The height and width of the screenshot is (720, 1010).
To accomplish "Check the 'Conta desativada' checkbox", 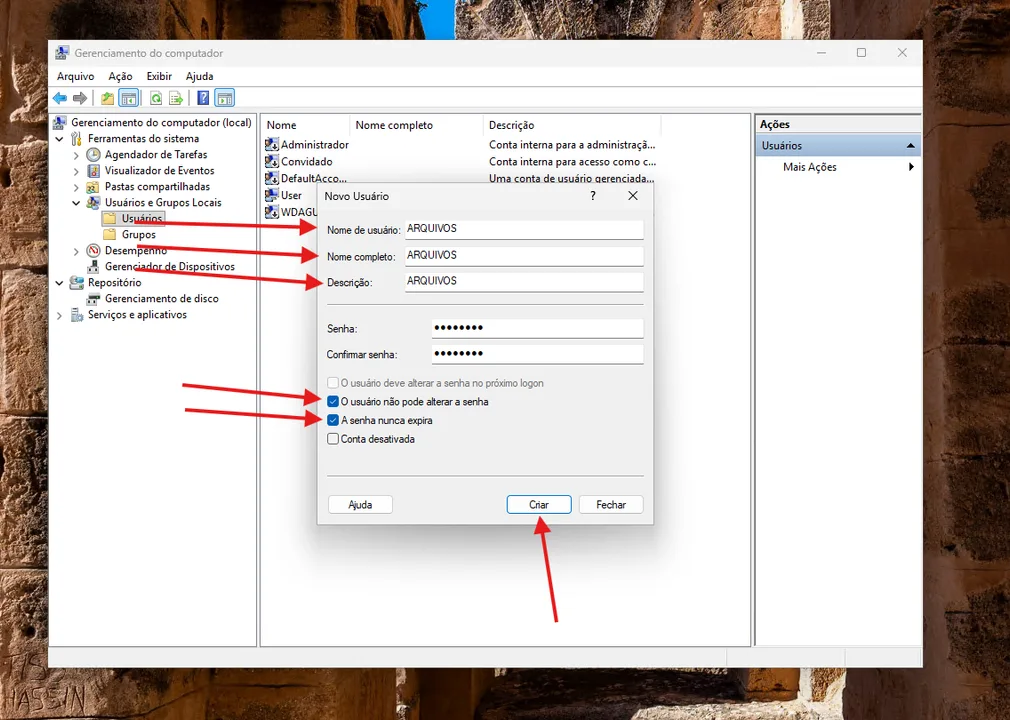I will click(333, 439).
